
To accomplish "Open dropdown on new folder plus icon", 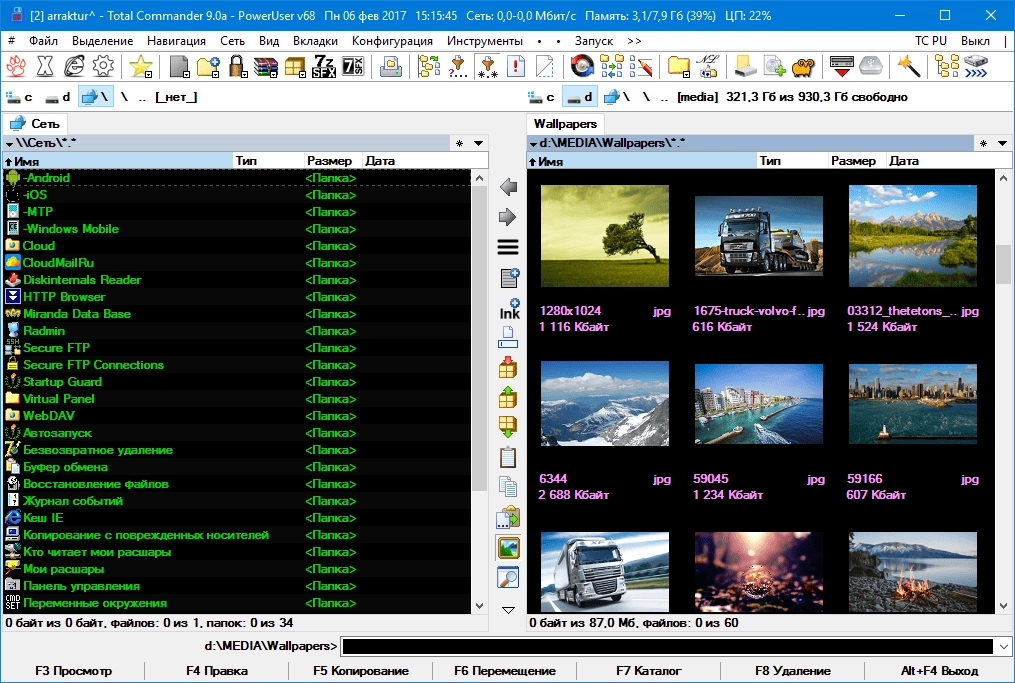I will [x=216, y=74].
